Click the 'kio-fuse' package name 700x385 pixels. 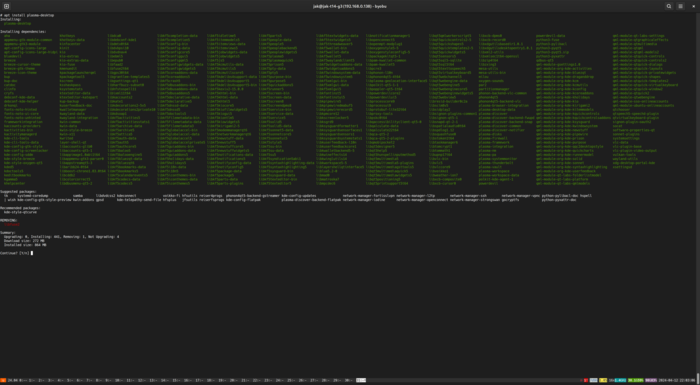(x=67, y=64)
